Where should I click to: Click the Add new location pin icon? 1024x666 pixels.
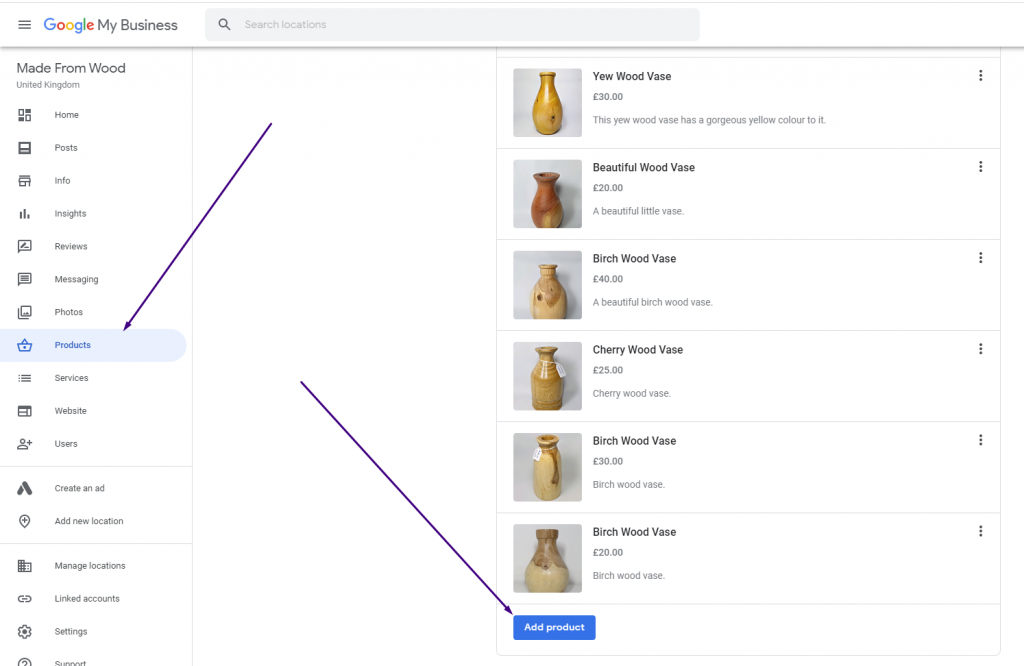[x=25, y=521]
